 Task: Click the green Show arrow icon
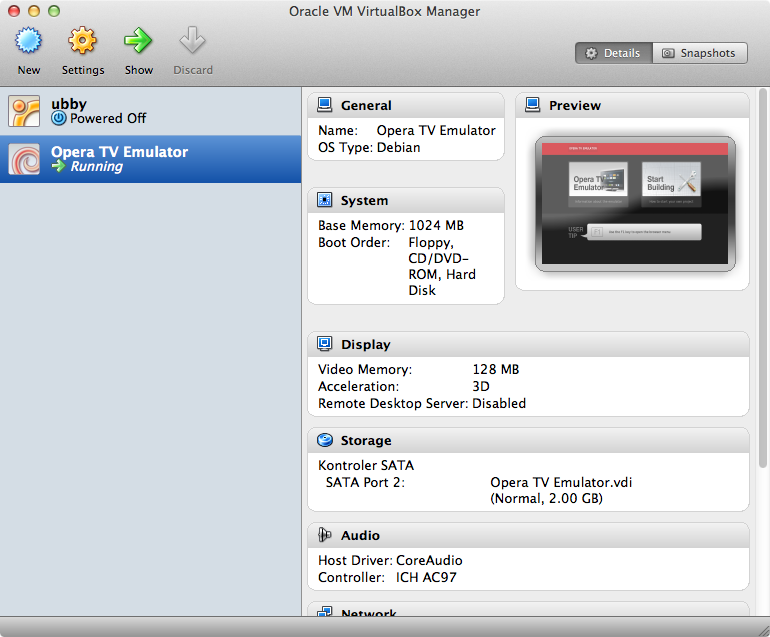pyautogui.click(x=138, y=42)
